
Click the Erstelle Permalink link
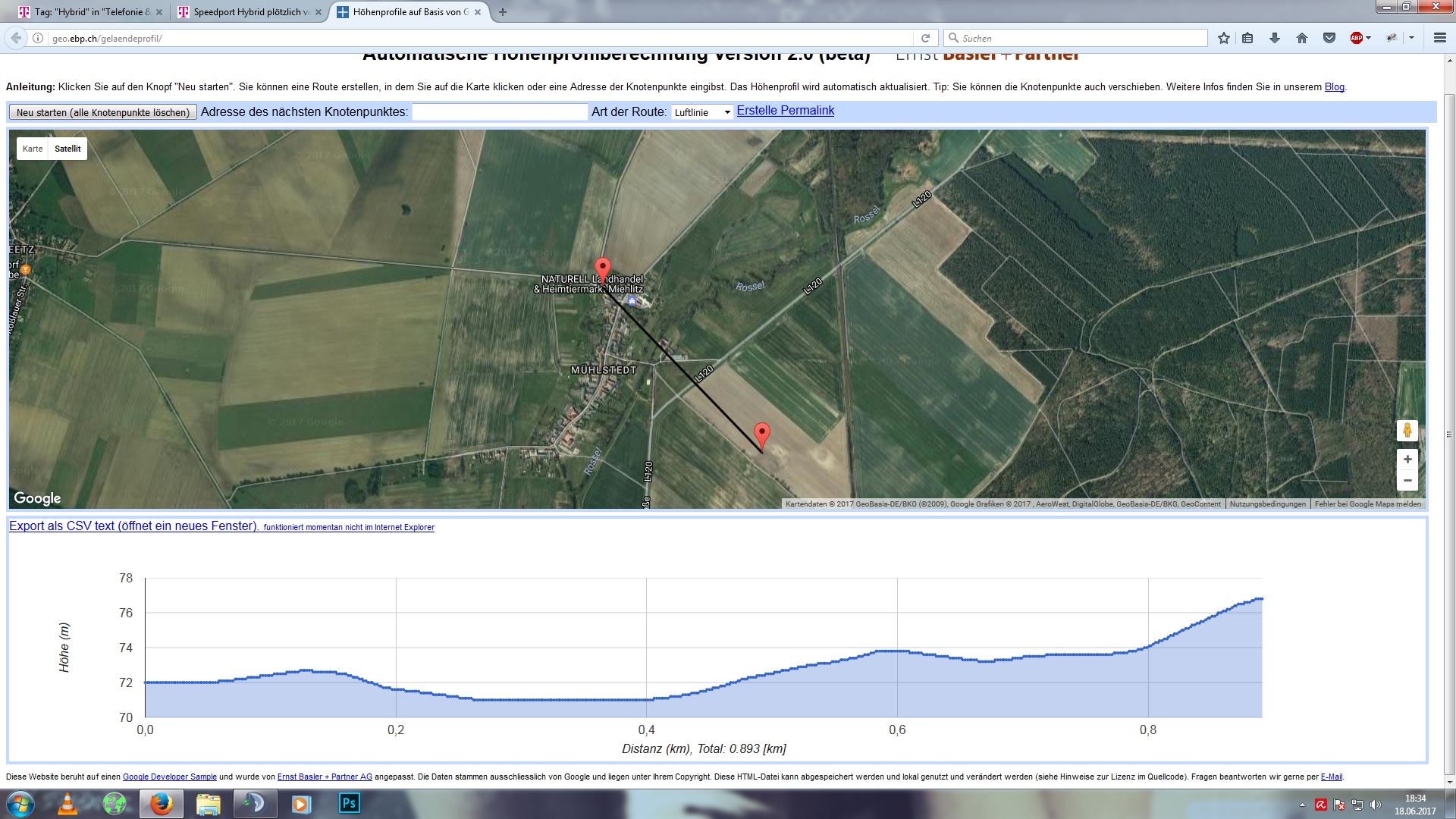coord(785,111)
